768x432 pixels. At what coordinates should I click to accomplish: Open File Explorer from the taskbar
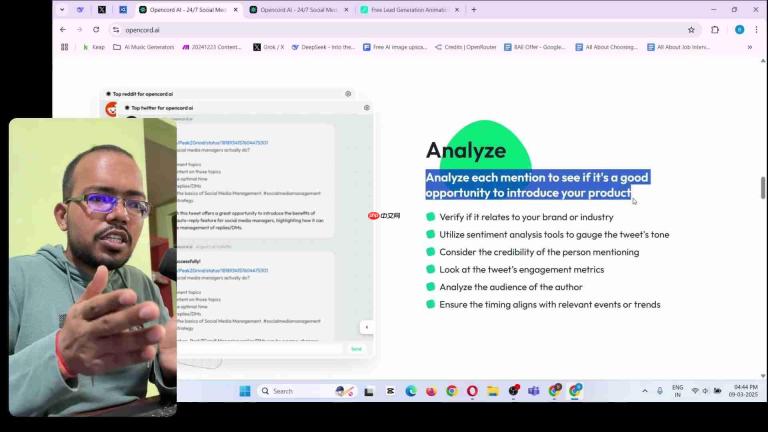493,391
